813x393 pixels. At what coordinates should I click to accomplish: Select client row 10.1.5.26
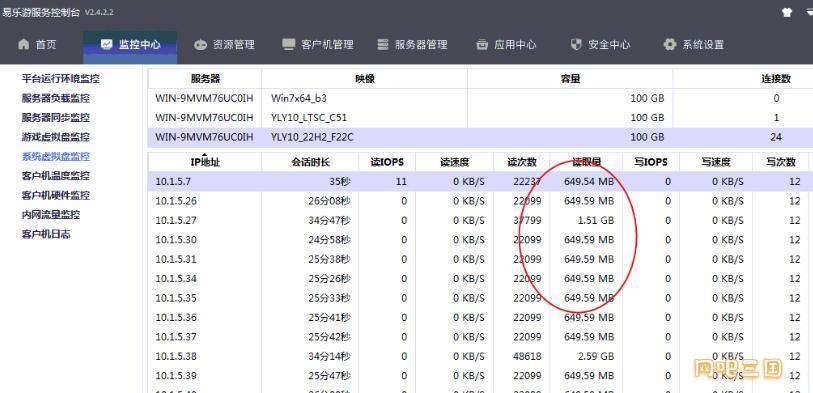pos(481,201)
